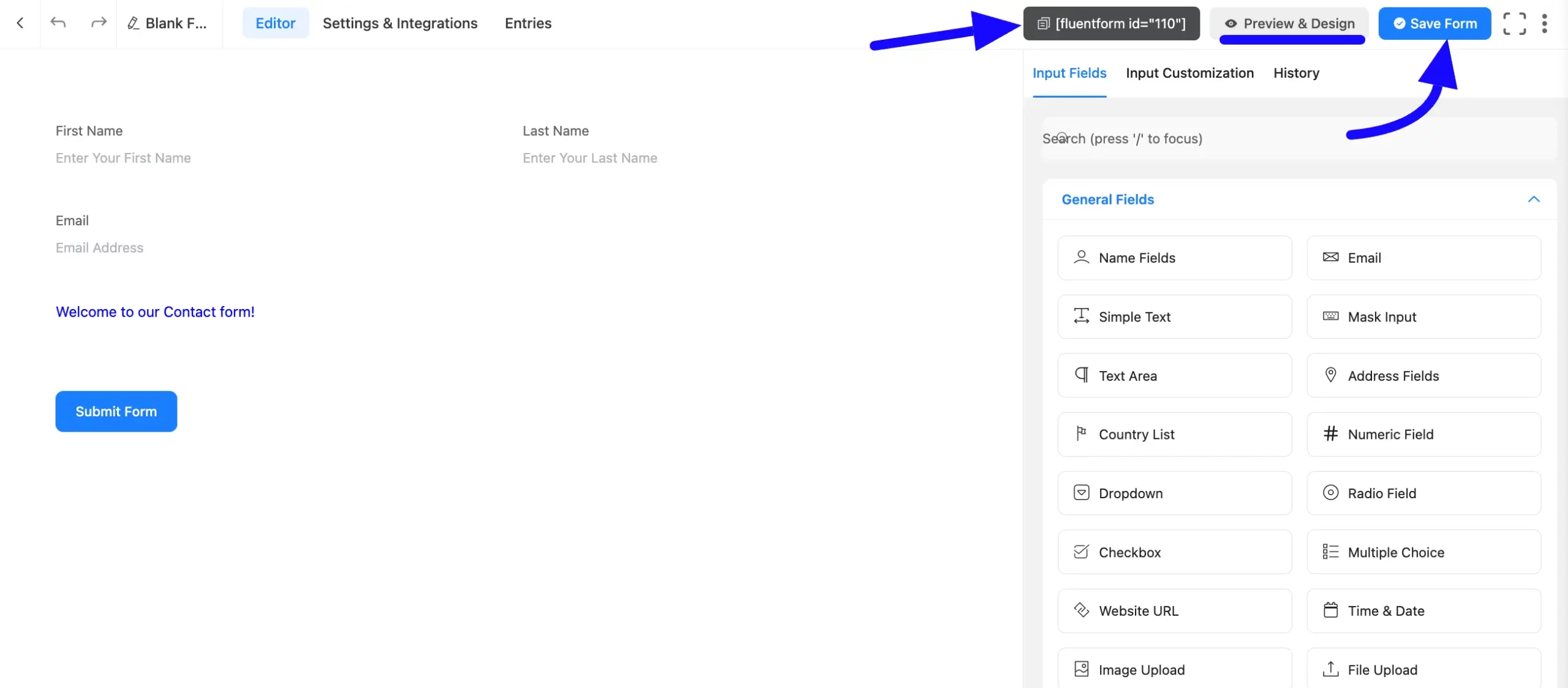
Task: Click the Website URL link icon
Action: click(1081, 610)
